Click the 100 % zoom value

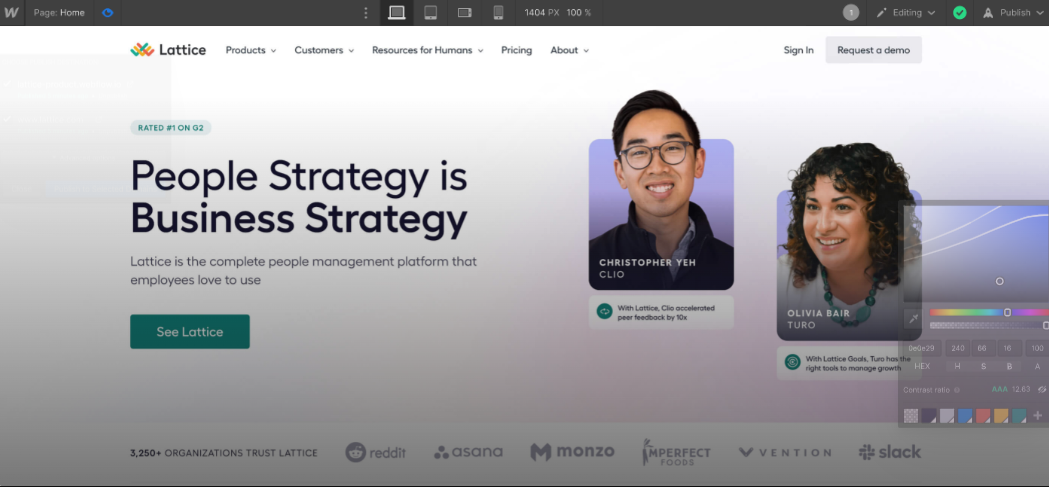(x=579, y=13)
